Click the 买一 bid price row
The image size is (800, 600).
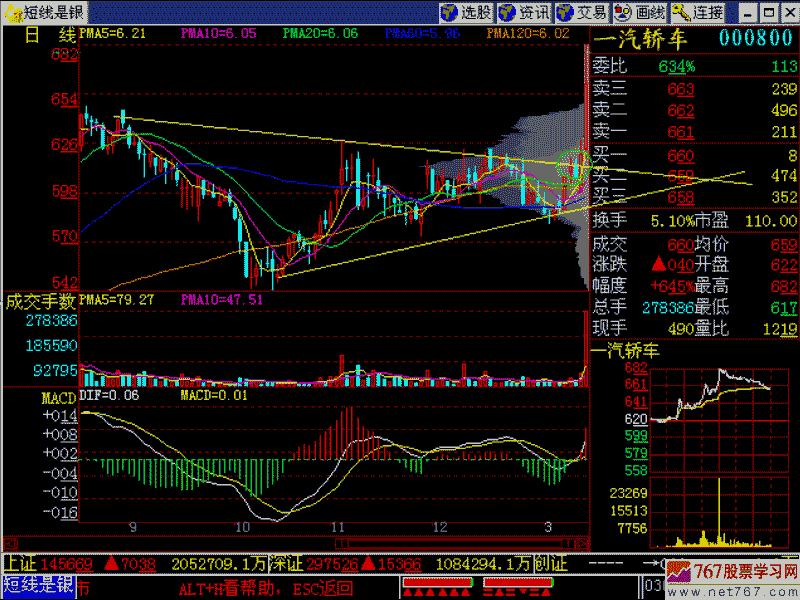coord(690,155)
